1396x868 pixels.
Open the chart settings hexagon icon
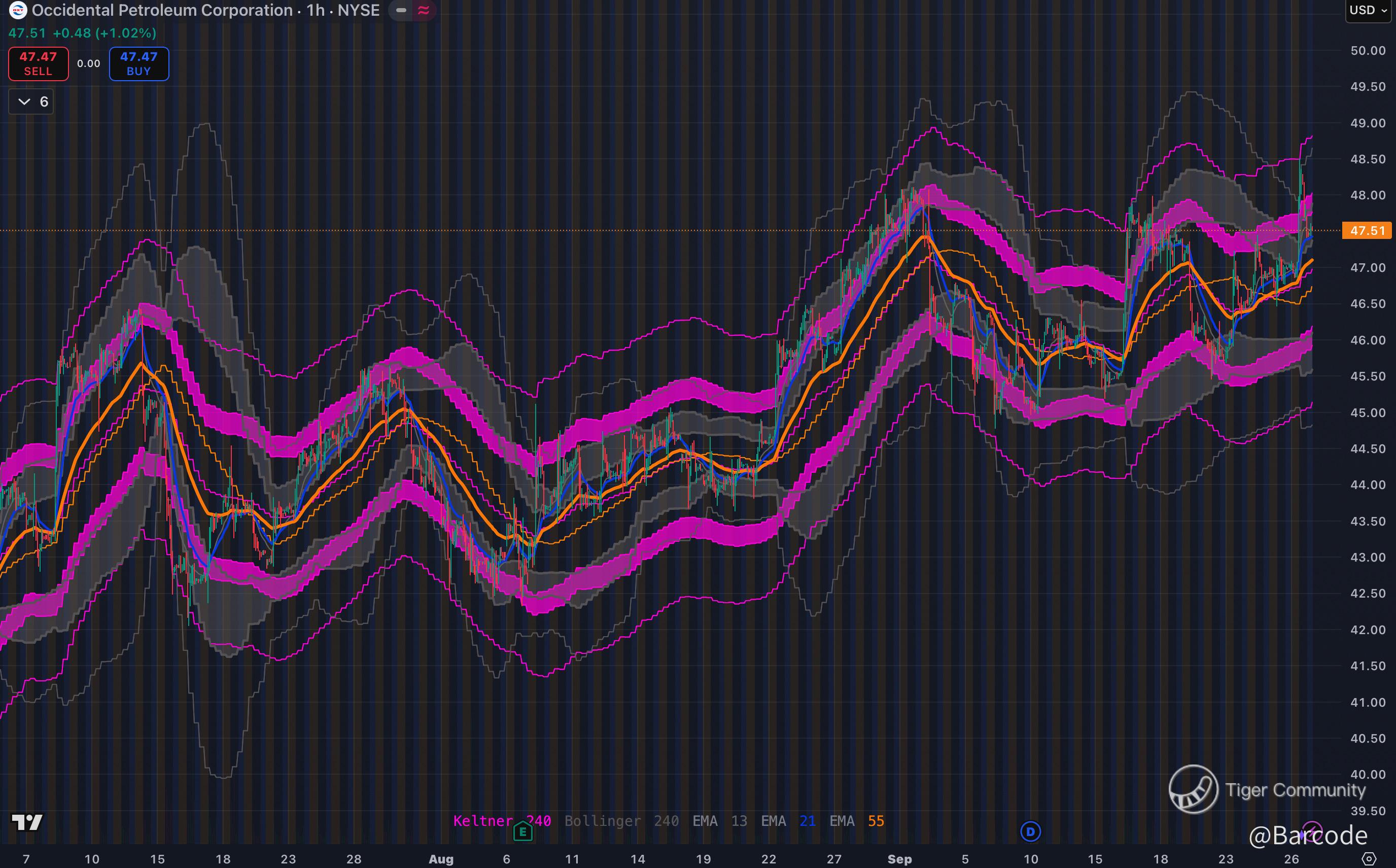pyautogui.click(x=1369, y=859)
